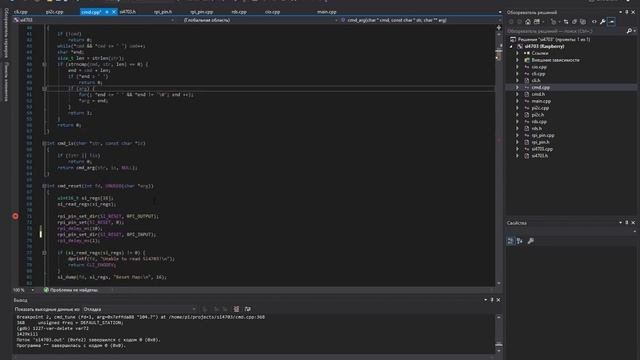This screenshot has width=640, height=360.
Task: Toggle Preview Selected Items button
Action: coord(611,22)
